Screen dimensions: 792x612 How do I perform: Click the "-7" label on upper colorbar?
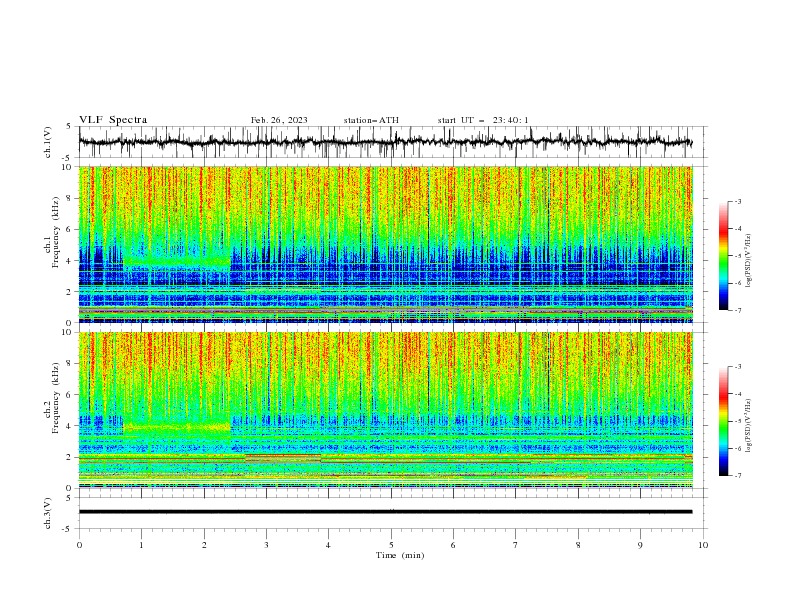coord(737,310)
